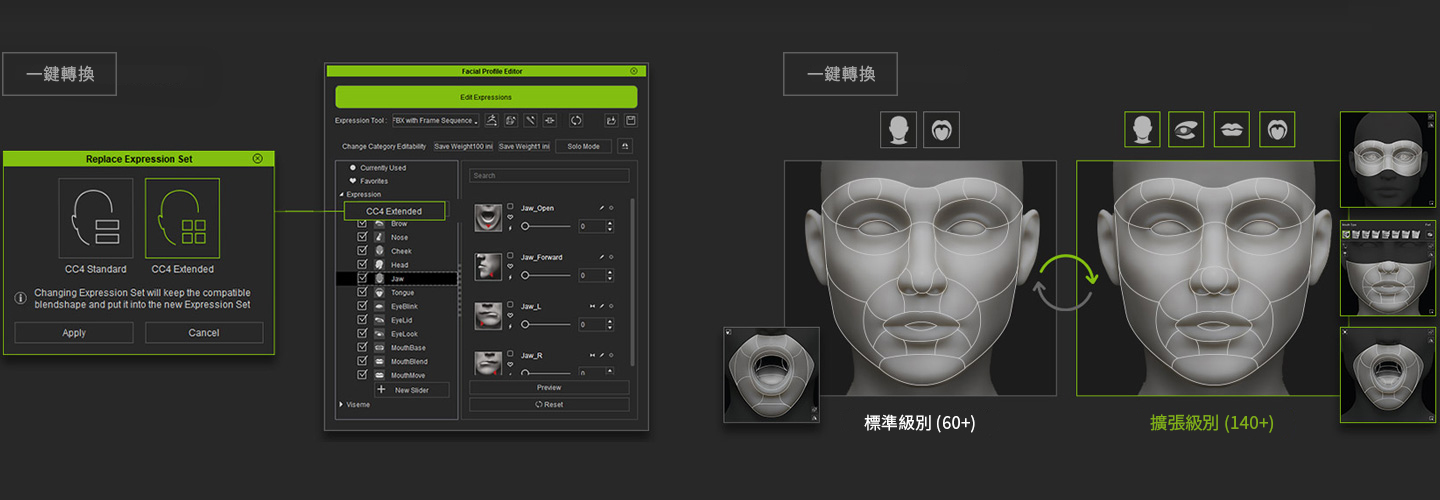Viewport: 1440px width, 500px height.
Task: Uncheck the Cheek category checkbox
Action: [362, 251]
